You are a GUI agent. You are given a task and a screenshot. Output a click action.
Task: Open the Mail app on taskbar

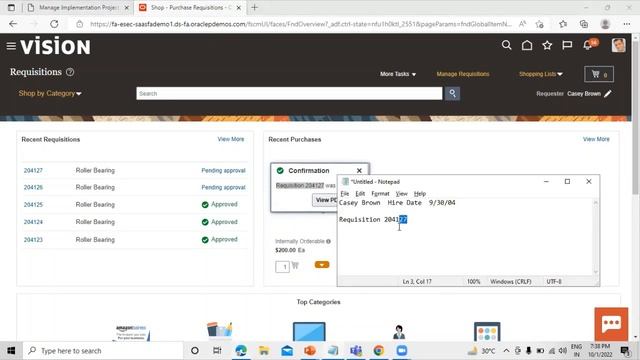[287, 351]
